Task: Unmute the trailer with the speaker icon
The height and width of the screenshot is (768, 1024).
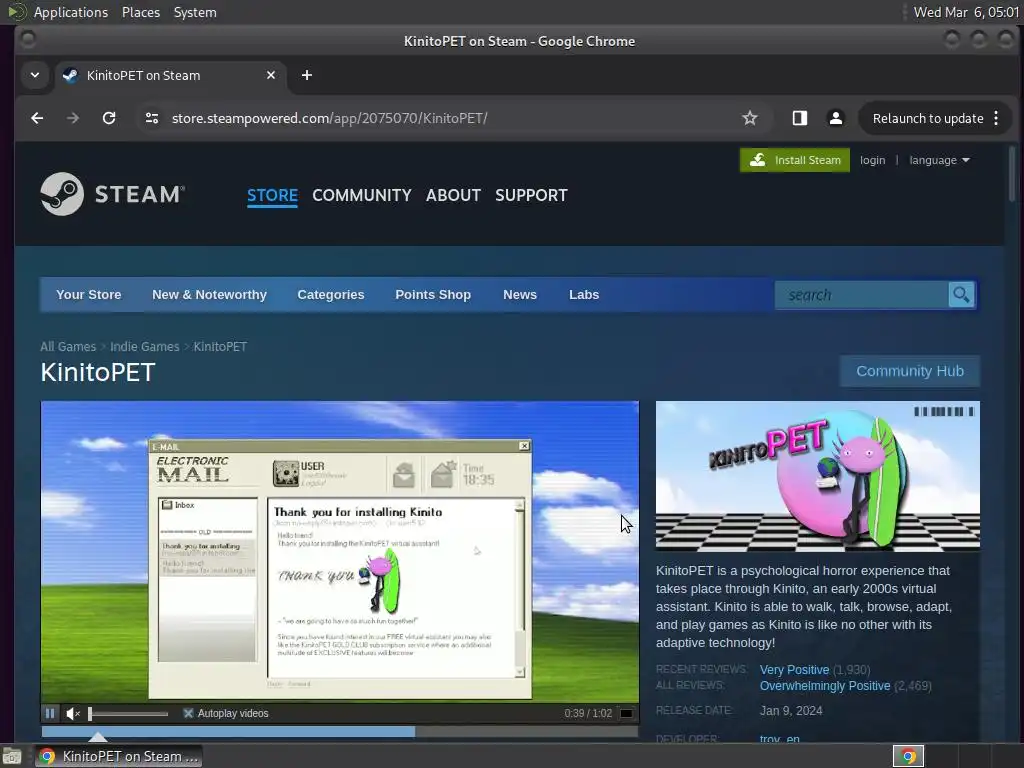Action: 72,714
